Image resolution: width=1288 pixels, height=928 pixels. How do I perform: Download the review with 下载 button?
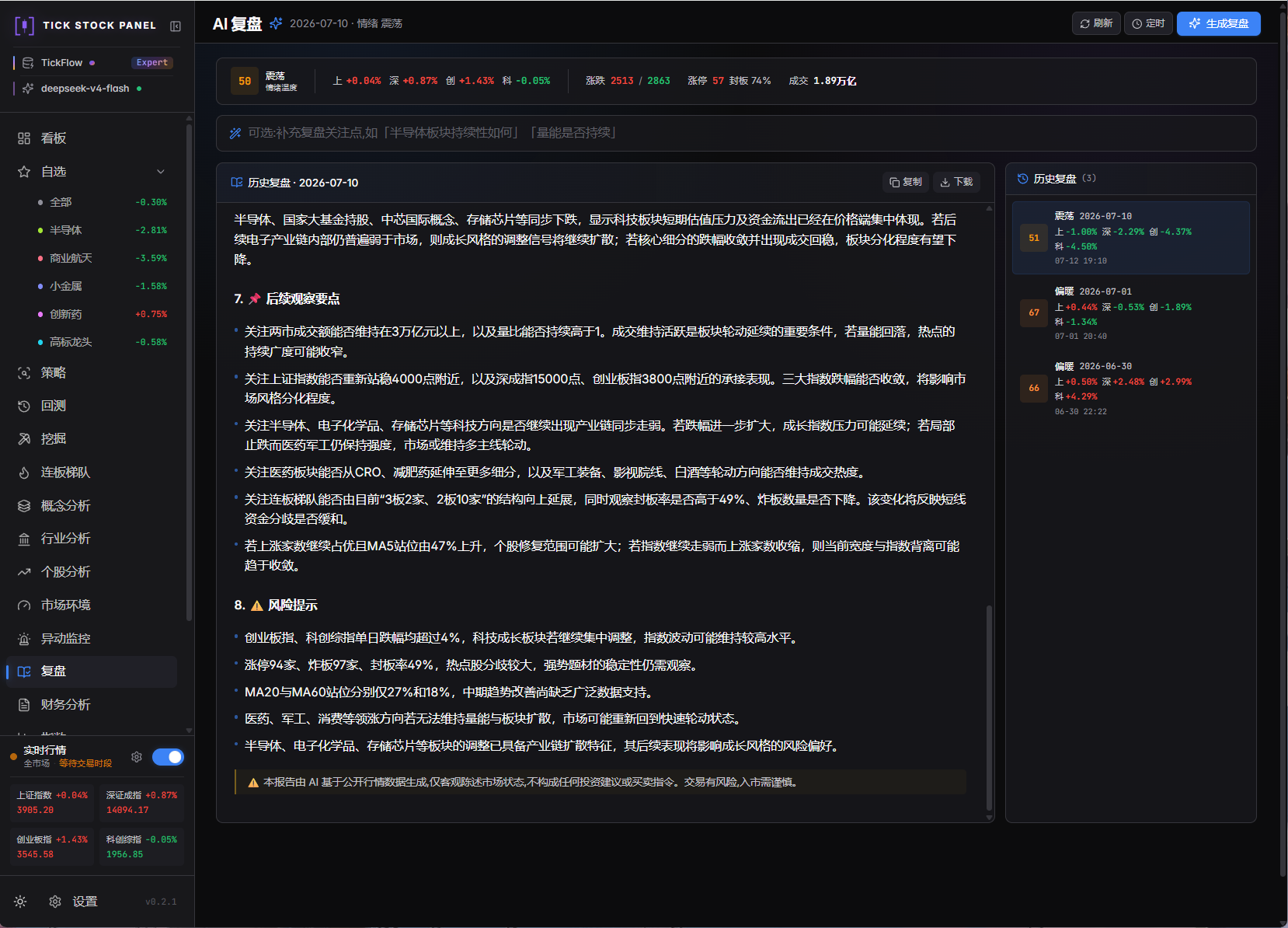(x=956, y=182)
